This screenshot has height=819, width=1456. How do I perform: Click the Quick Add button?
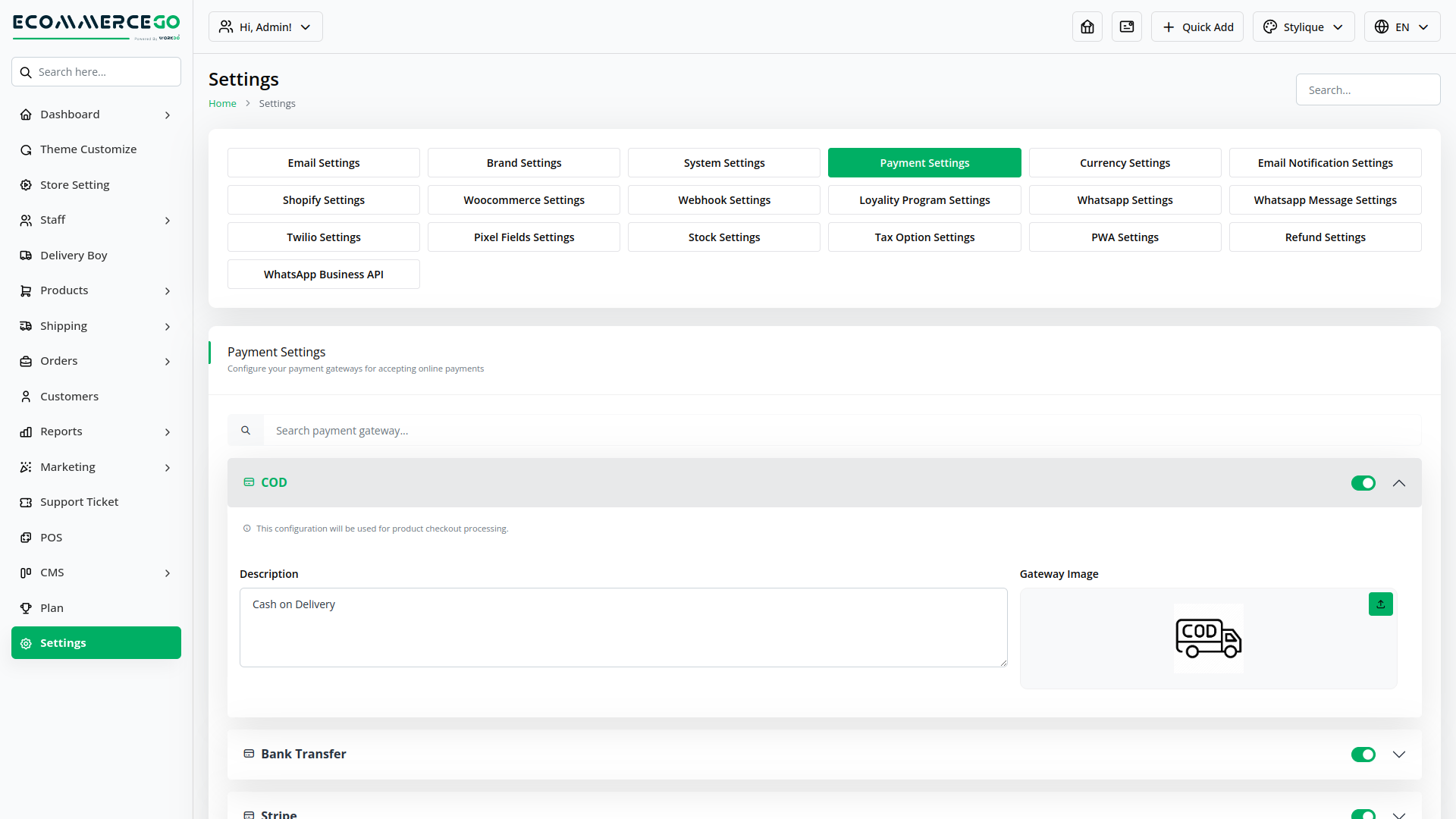point(1197,27)
